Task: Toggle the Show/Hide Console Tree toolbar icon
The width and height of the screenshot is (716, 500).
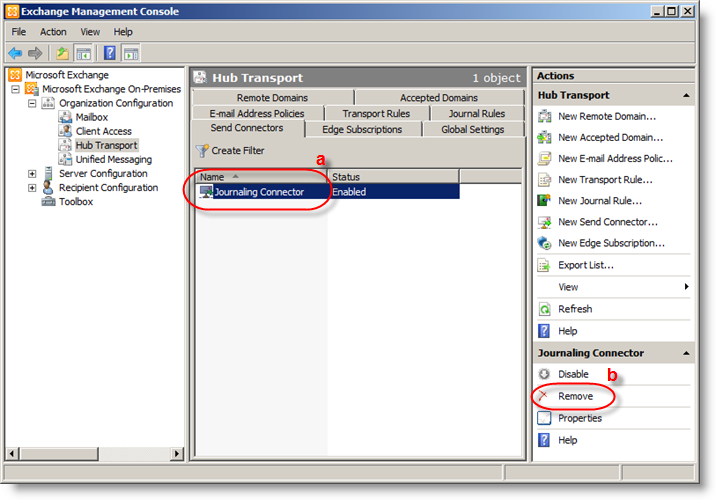Action: [83, 53]
